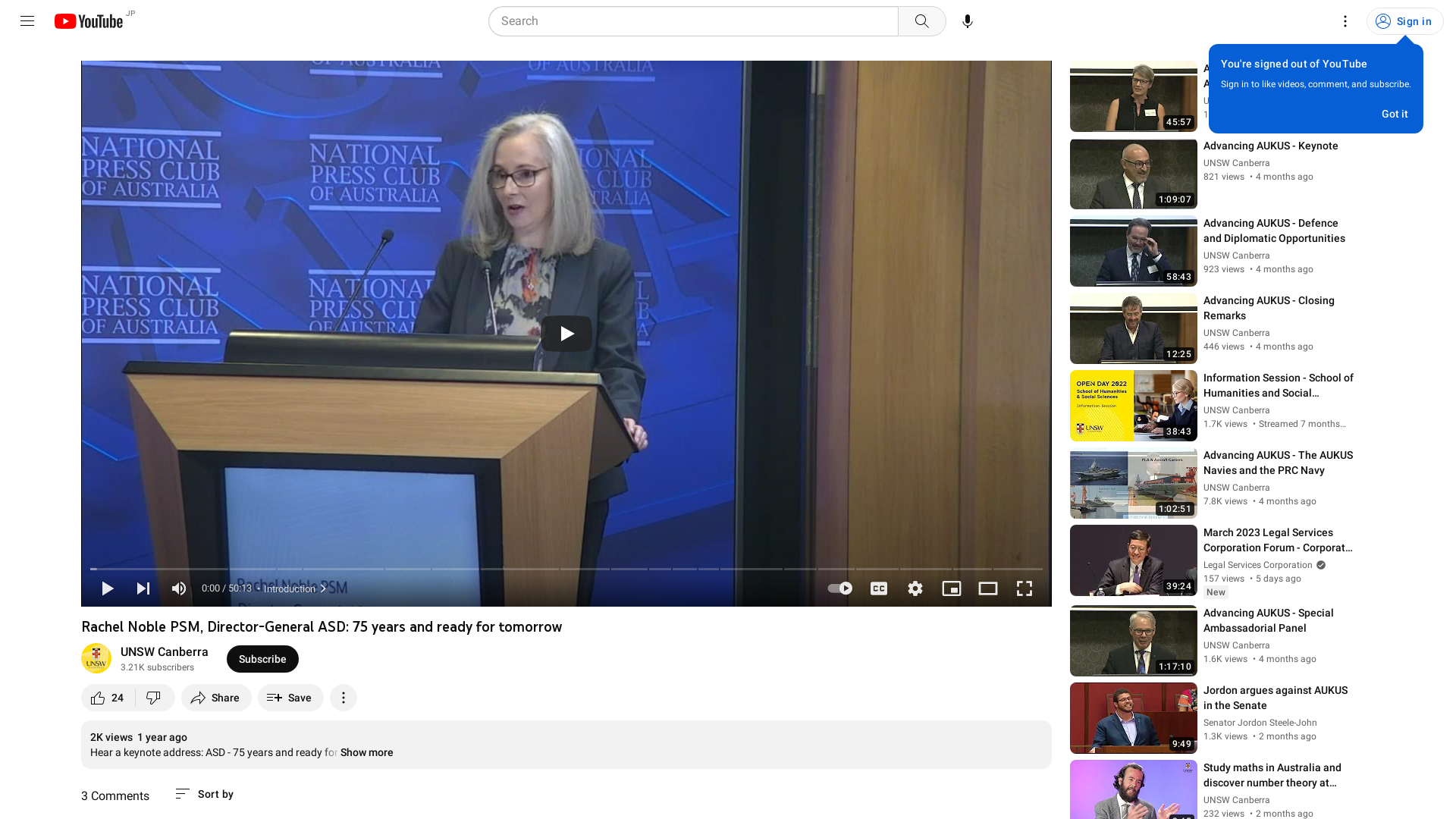Open the player settings gear

coord(915,588)
